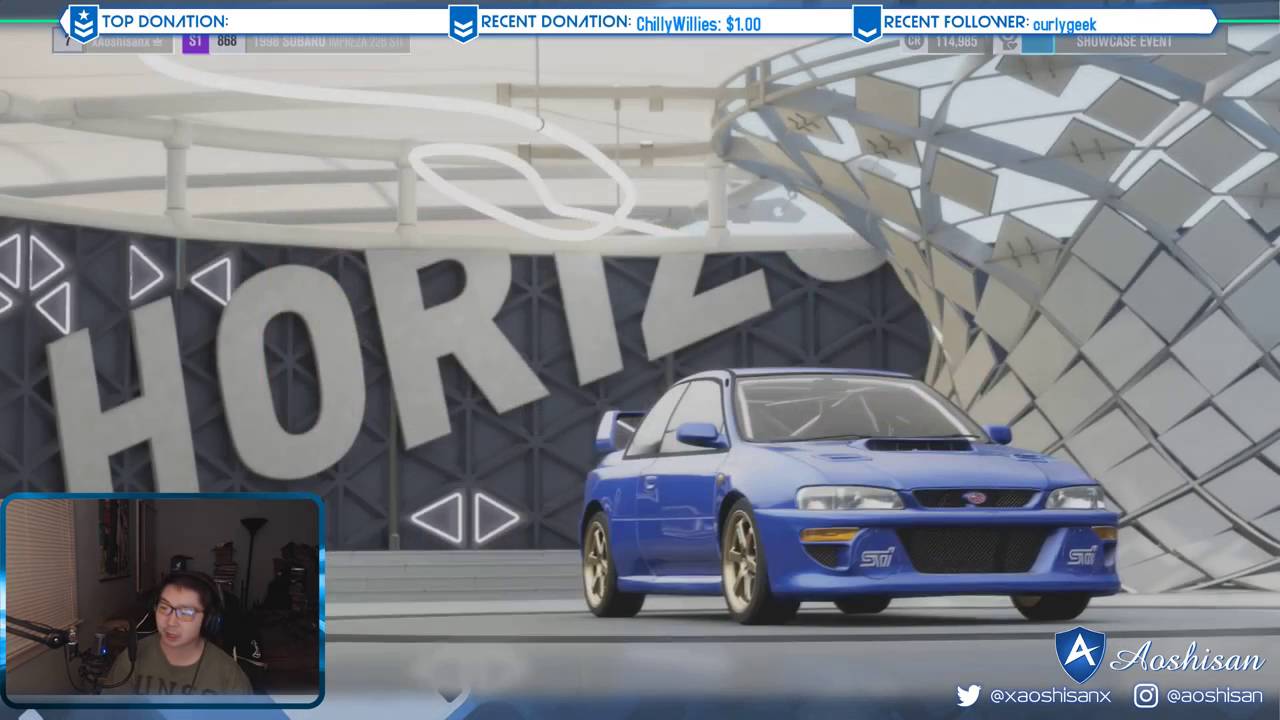1280x720 pixels.
Task: Select the @xaoshisanx Twitter handle
Action: click(1050, 695)
